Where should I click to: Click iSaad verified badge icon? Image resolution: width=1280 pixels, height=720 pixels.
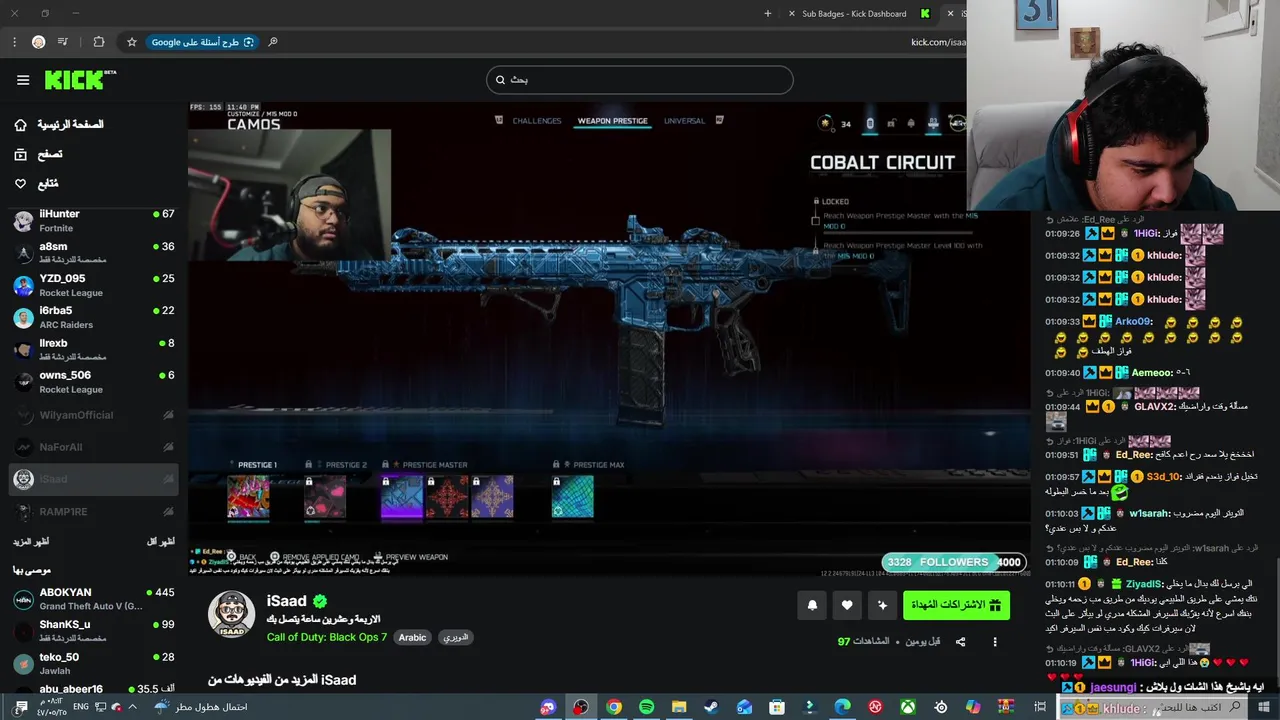(x=320, y=601)
